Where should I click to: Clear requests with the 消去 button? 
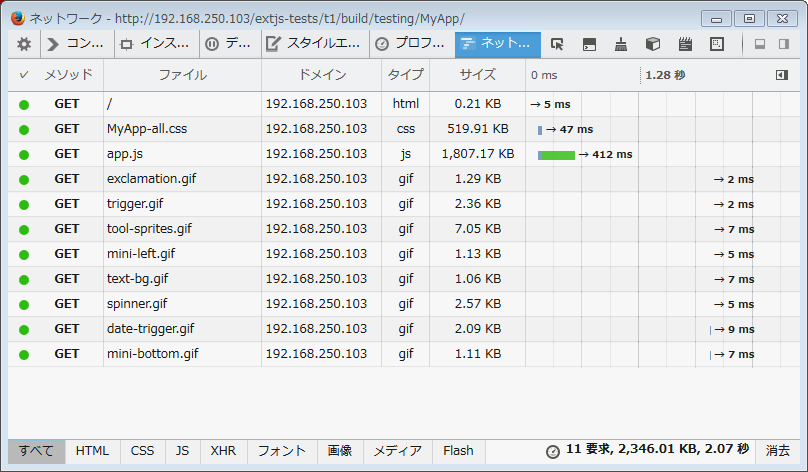pyautogui.click(x=778, y=451)
